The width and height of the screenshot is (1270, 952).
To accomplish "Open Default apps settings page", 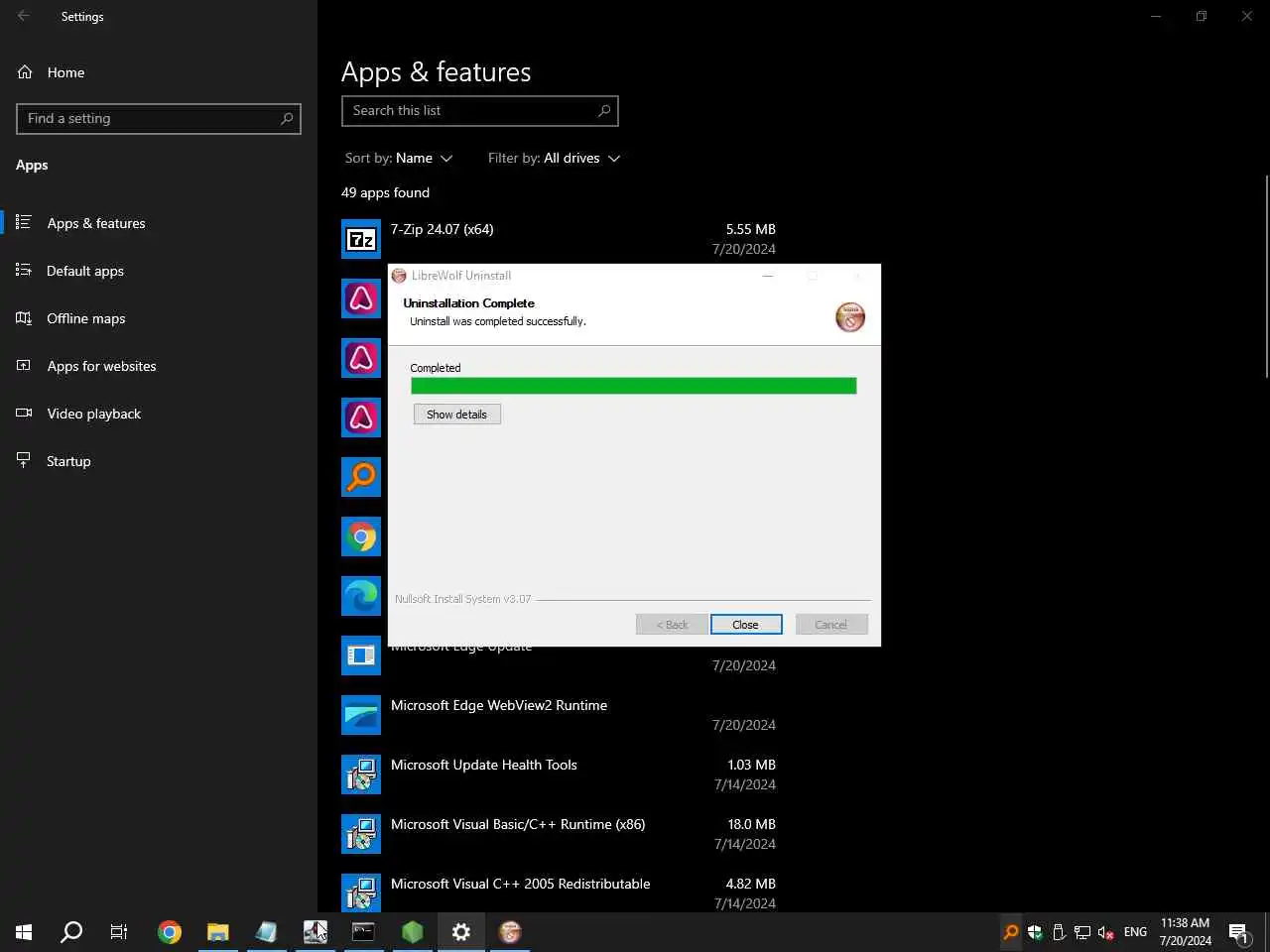I will tap(159, 271).
